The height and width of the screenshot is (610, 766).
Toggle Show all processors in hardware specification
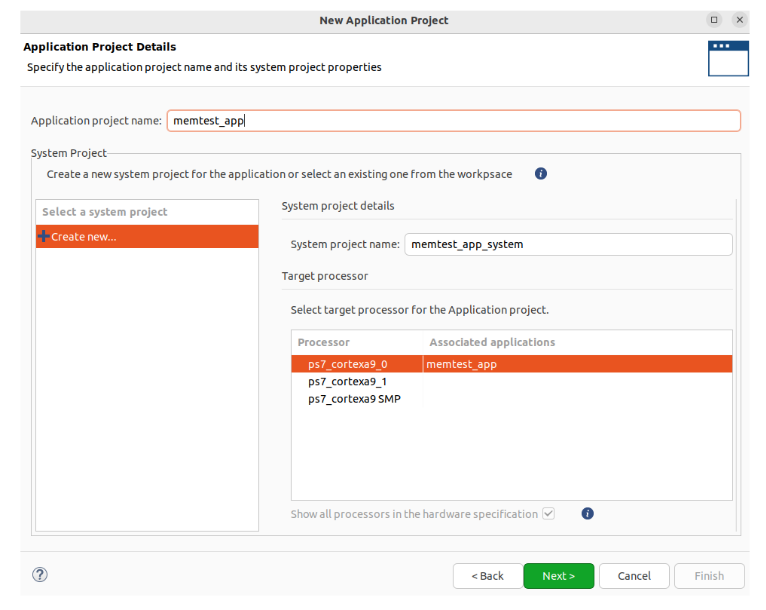(x=549, y=514)
